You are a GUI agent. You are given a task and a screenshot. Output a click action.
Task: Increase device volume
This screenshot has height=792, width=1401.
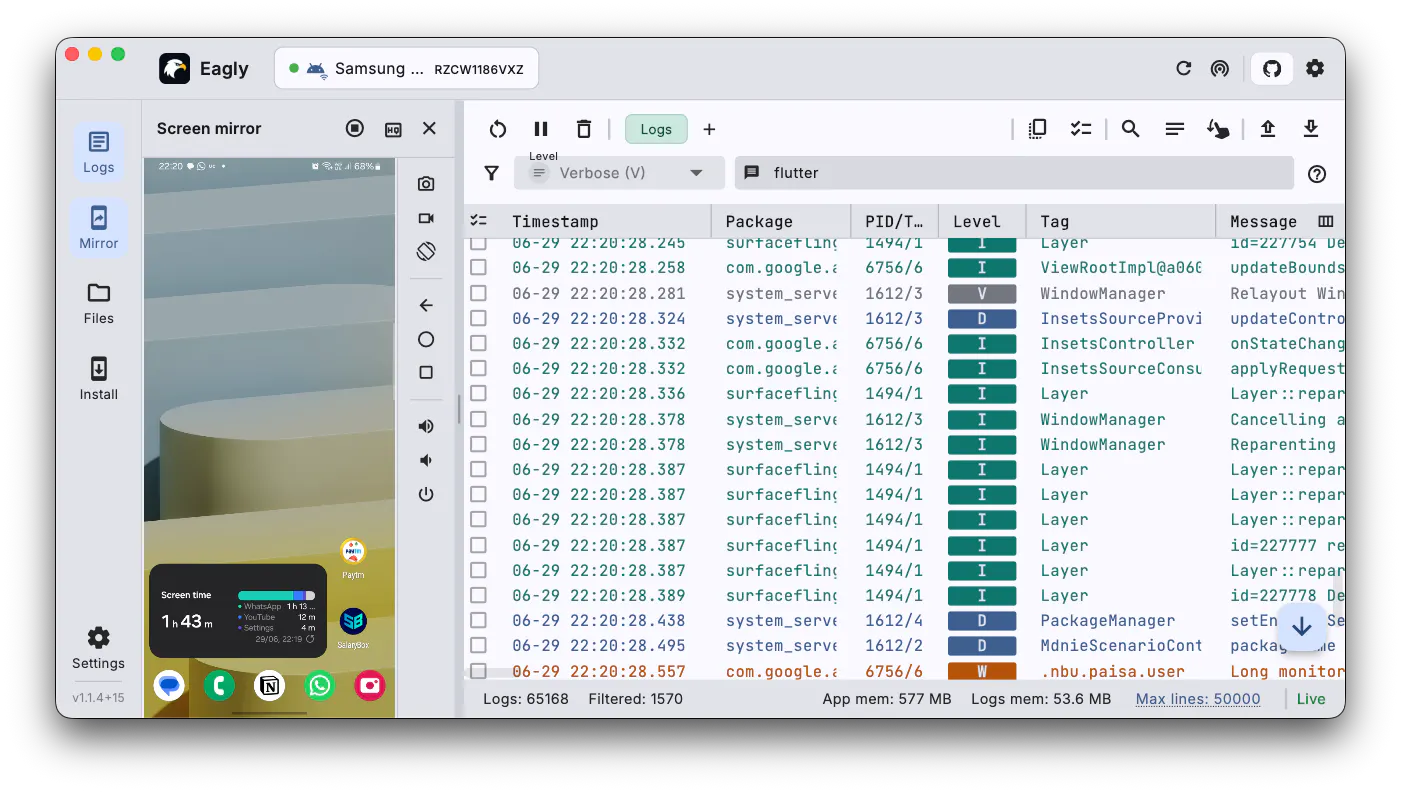426,426
